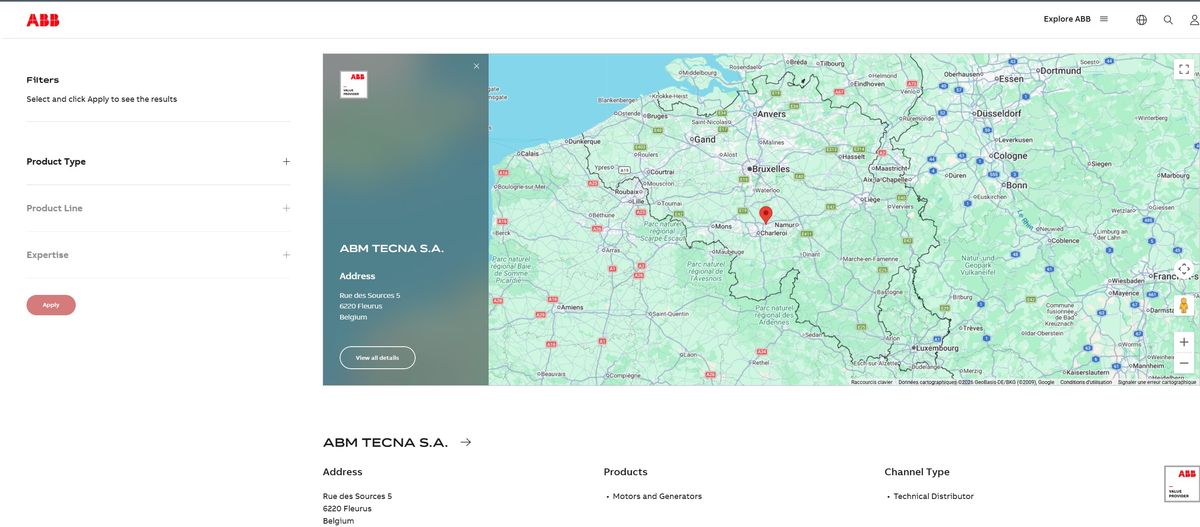Select the Street View pegman
This screenshot has height=527, width=1200.
(1184, 305)
